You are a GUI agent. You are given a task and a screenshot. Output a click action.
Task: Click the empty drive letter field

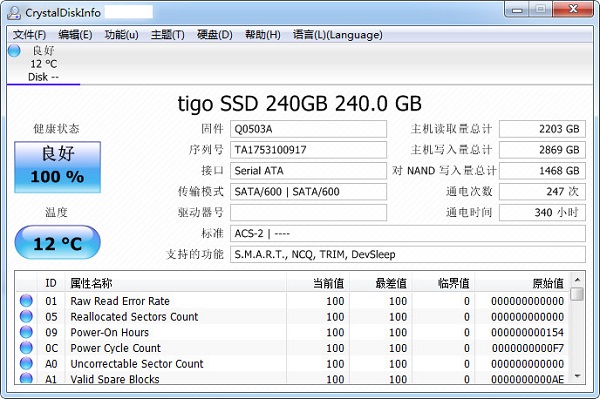coord(308,212)
